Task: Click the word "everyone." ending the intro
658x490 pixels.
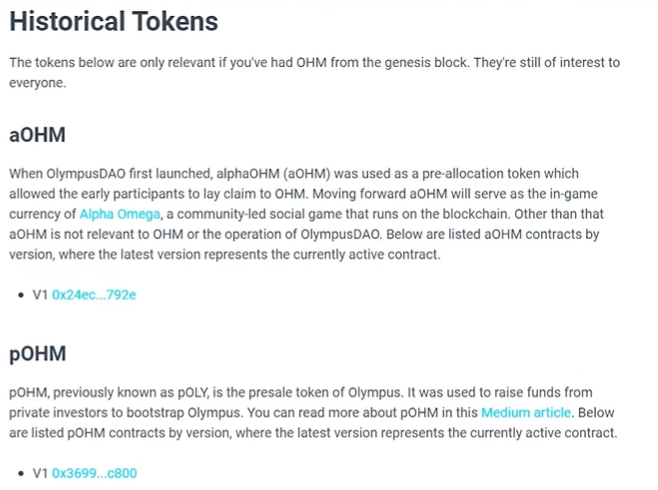Action: click(38, 83)
